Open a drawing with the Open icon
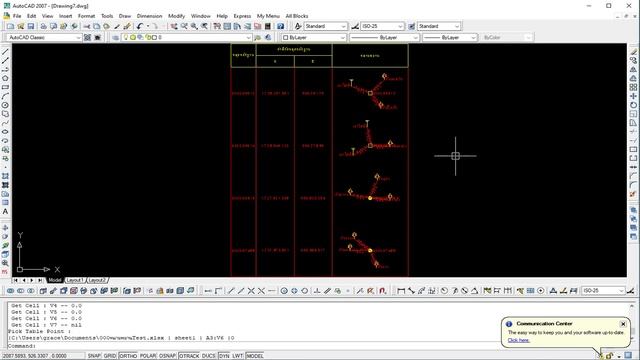This screenshot has width=640, height=360. pyautogui.click(x=20, y=26)
